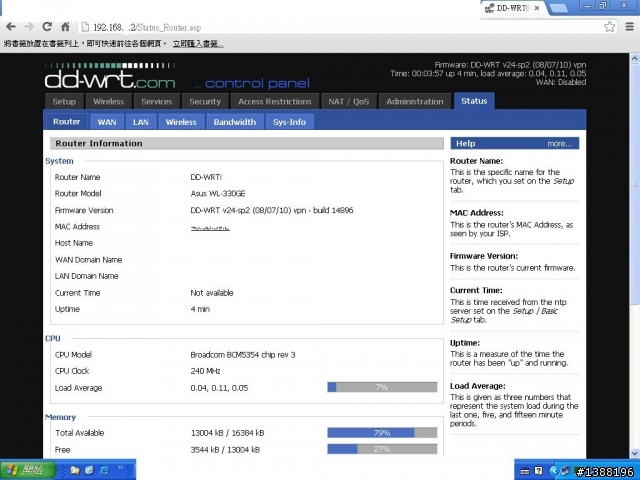This screenshot has height=480, width=640.
Task: Click the Free memory value 3544 kB / 13004 kB
Action: (225, 450)
